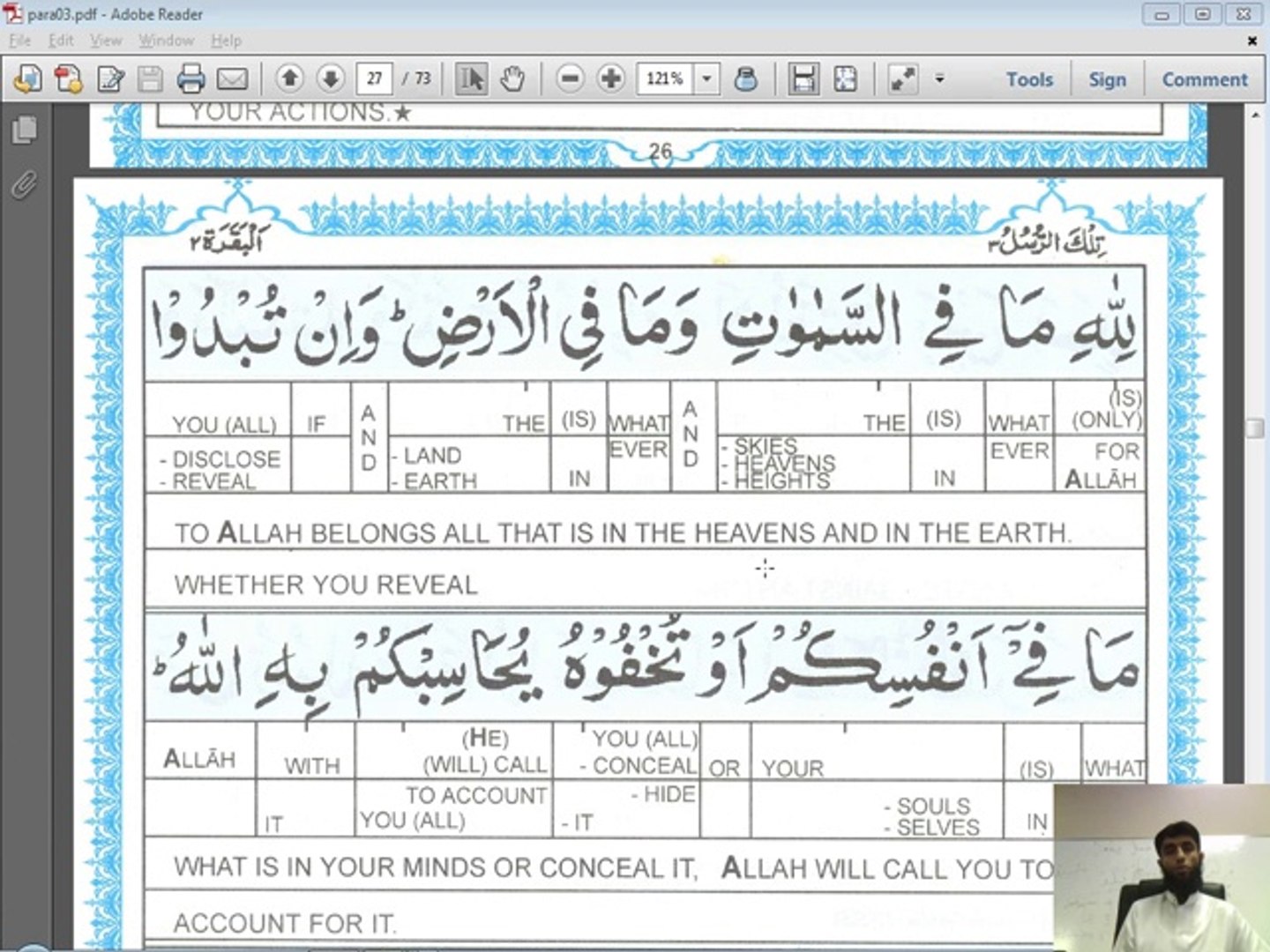Click the zoom in plus button
1270x952 pixels.
(610, 79)
